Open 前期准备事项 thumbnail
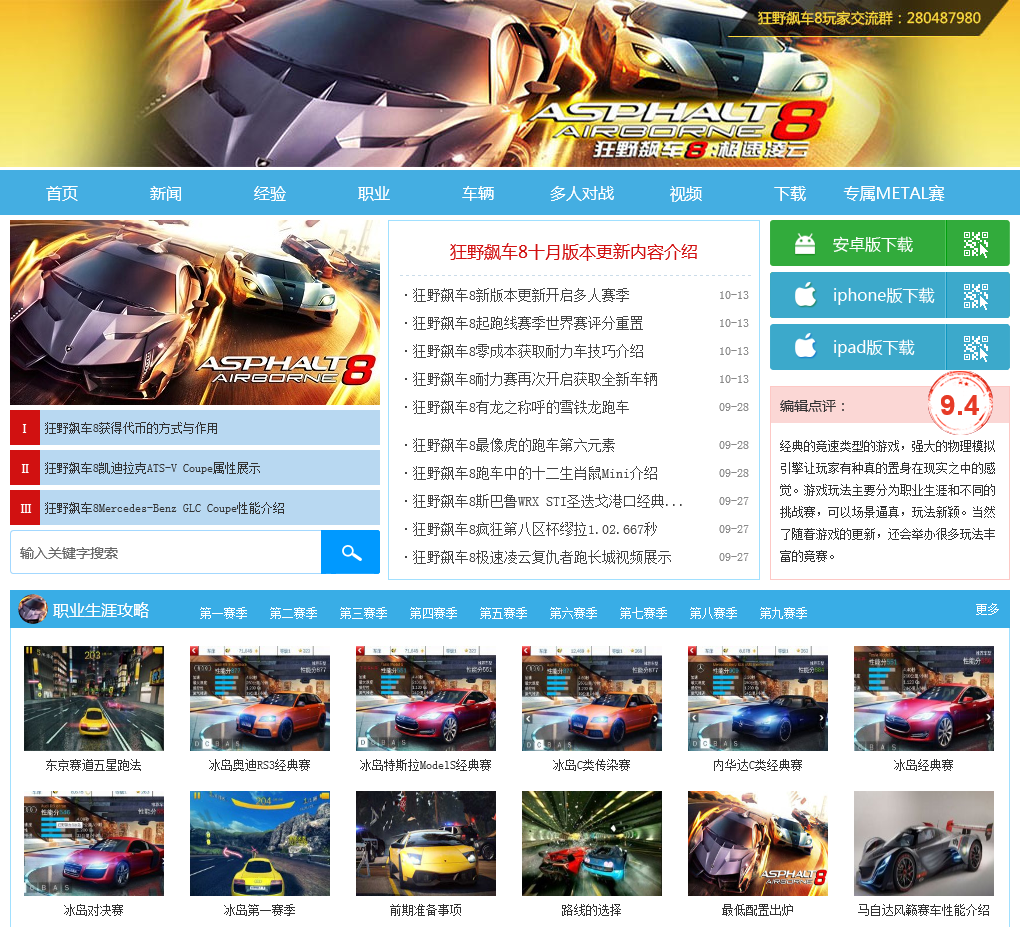1020x927 pixels. tap(425, 843)
